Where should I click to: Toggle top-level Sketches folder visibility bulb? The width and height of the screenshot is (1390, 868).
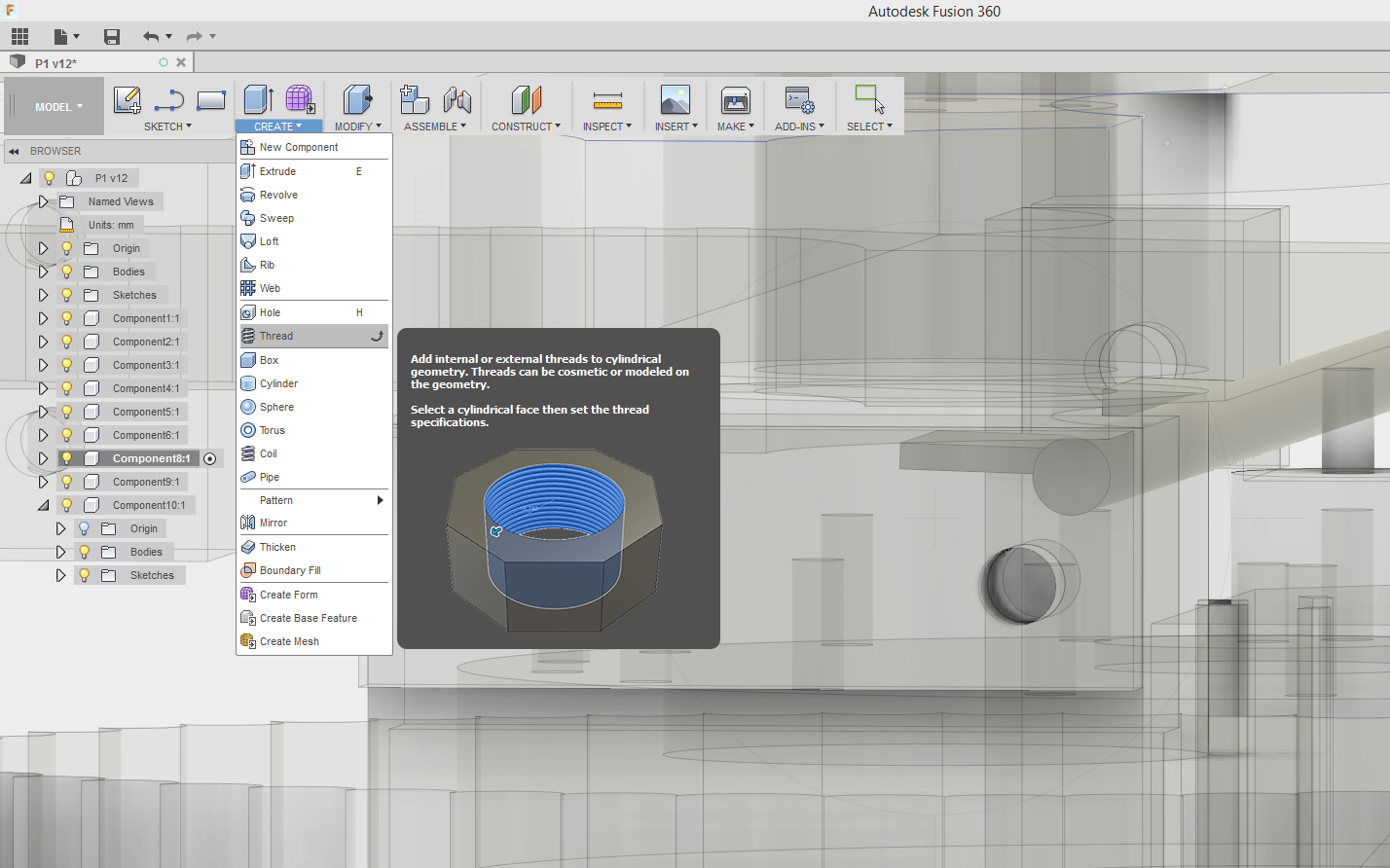[x=67, y=295]
